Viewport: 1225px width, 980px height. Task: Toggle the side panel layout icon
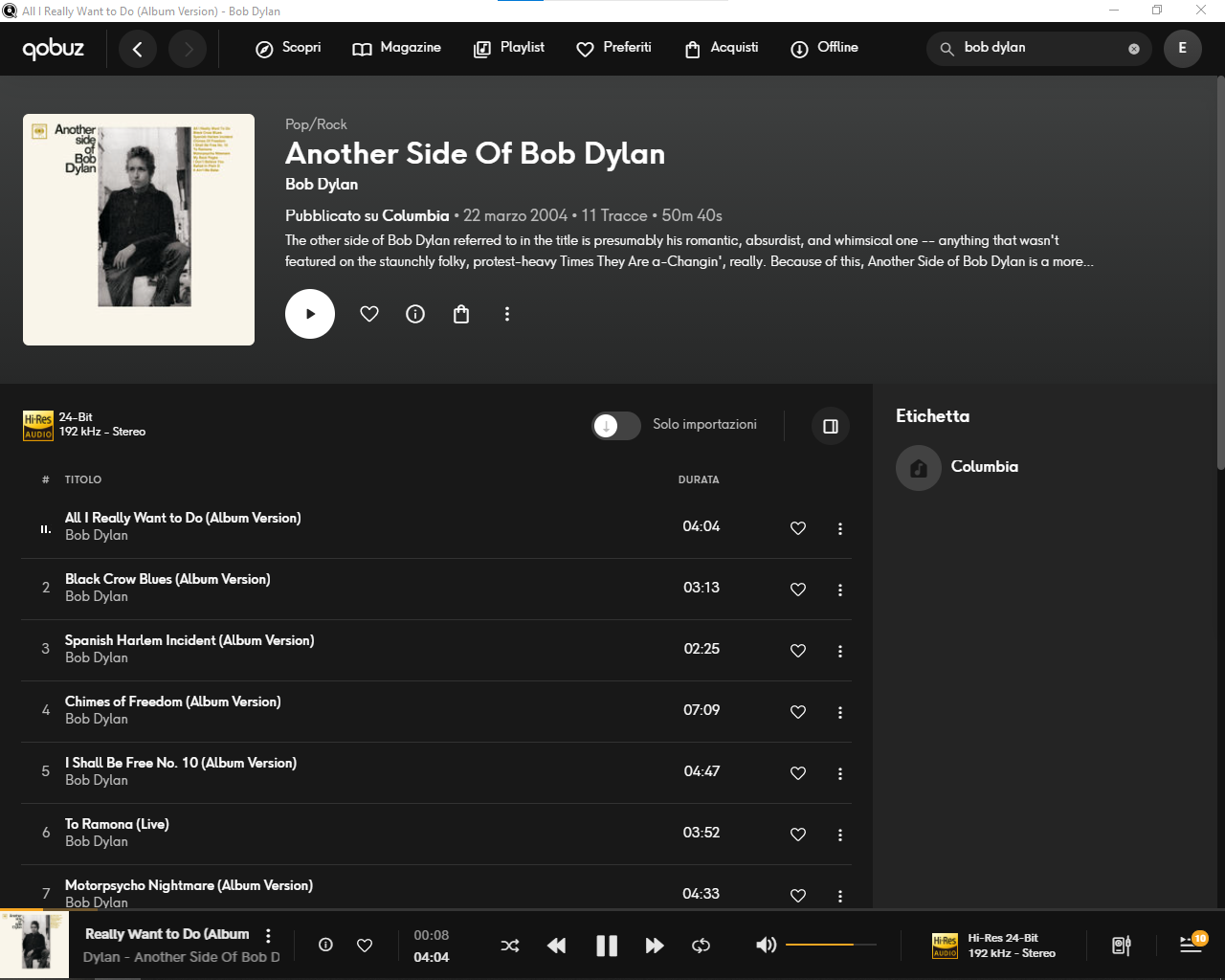(831, 426)
